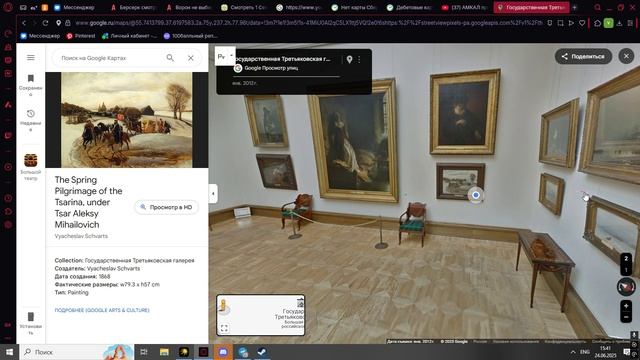
Task: Click the minimap thumbnail
Action: tap(260, 315)
